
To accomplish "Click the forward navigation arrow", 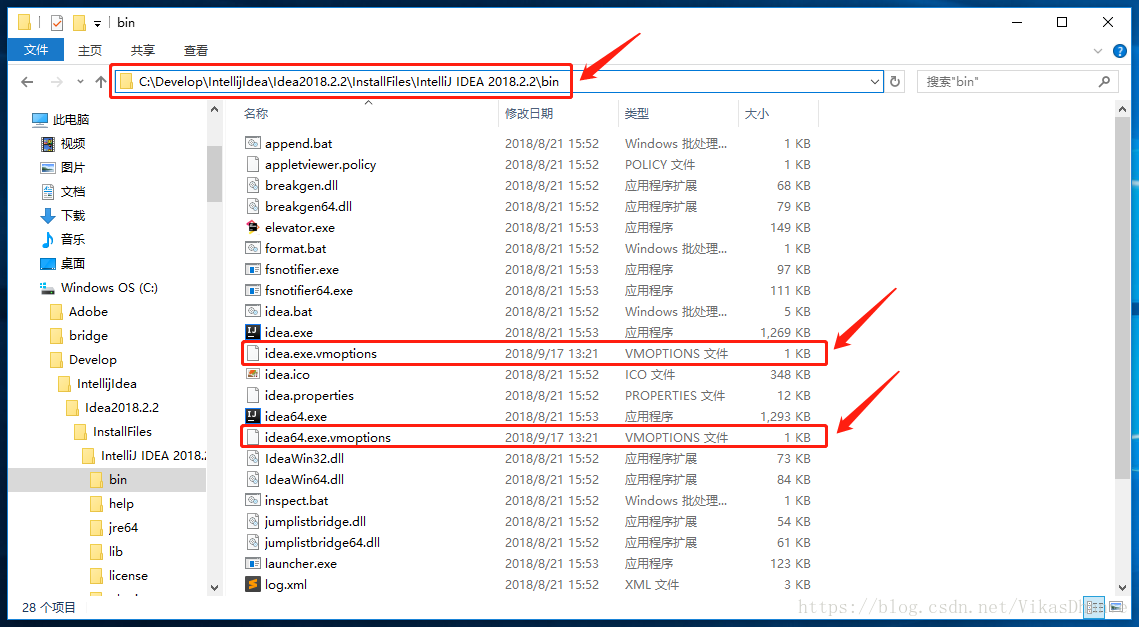I will (57, 82).
